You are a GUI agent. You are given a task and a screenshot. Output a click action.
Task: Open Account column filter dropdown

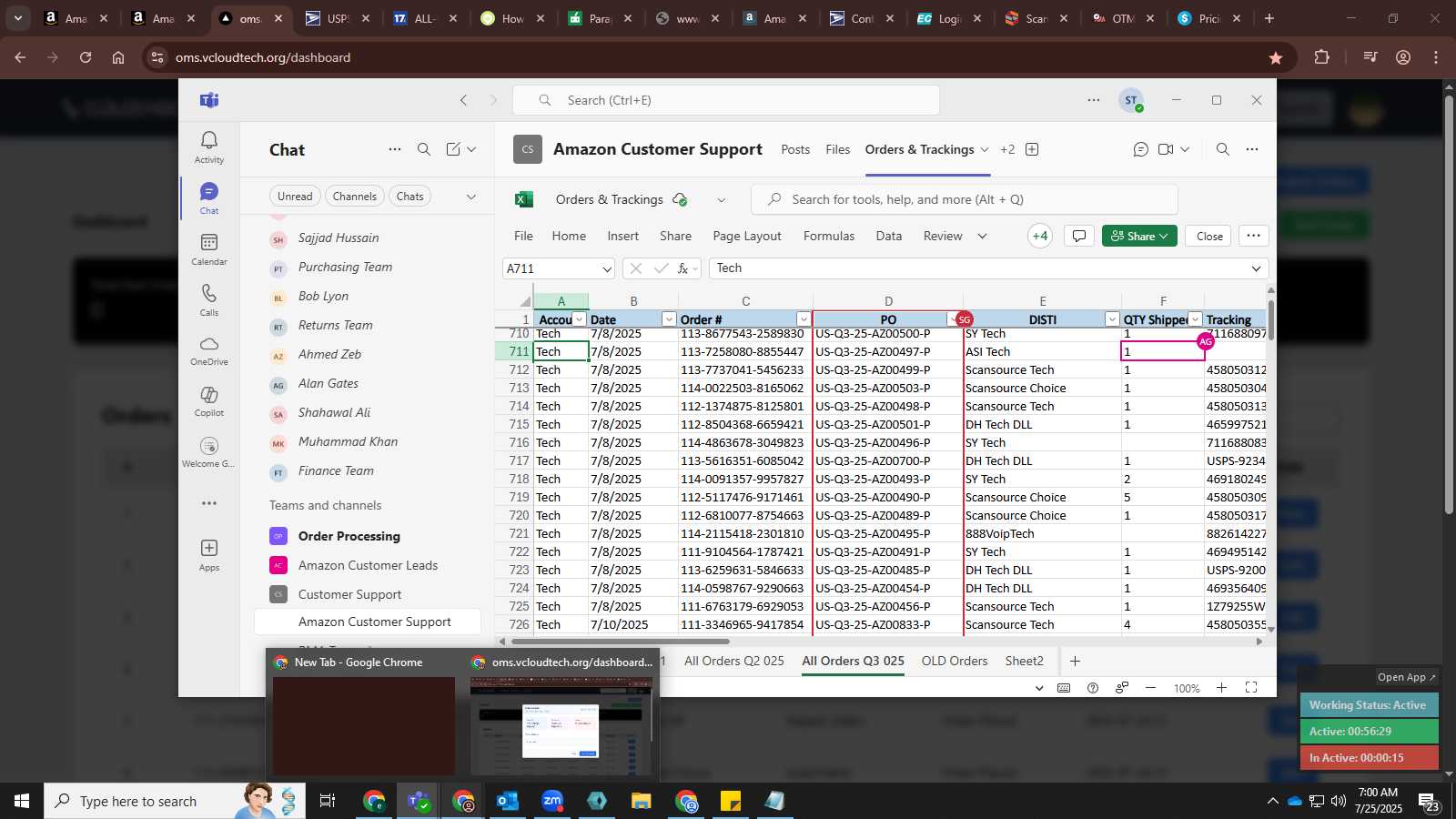click(580, 319)
